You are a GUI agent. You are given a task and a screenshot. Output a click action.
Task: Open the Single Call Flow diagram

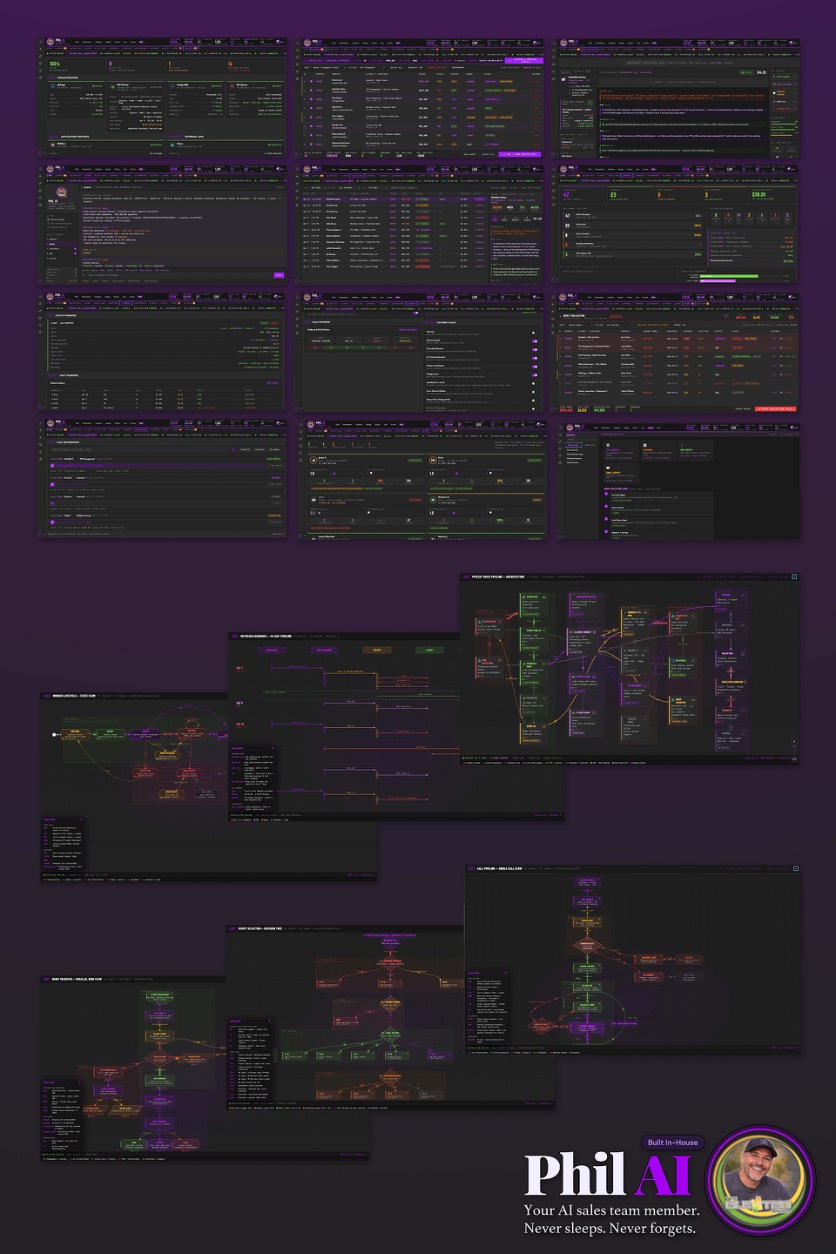click(632, 958)
